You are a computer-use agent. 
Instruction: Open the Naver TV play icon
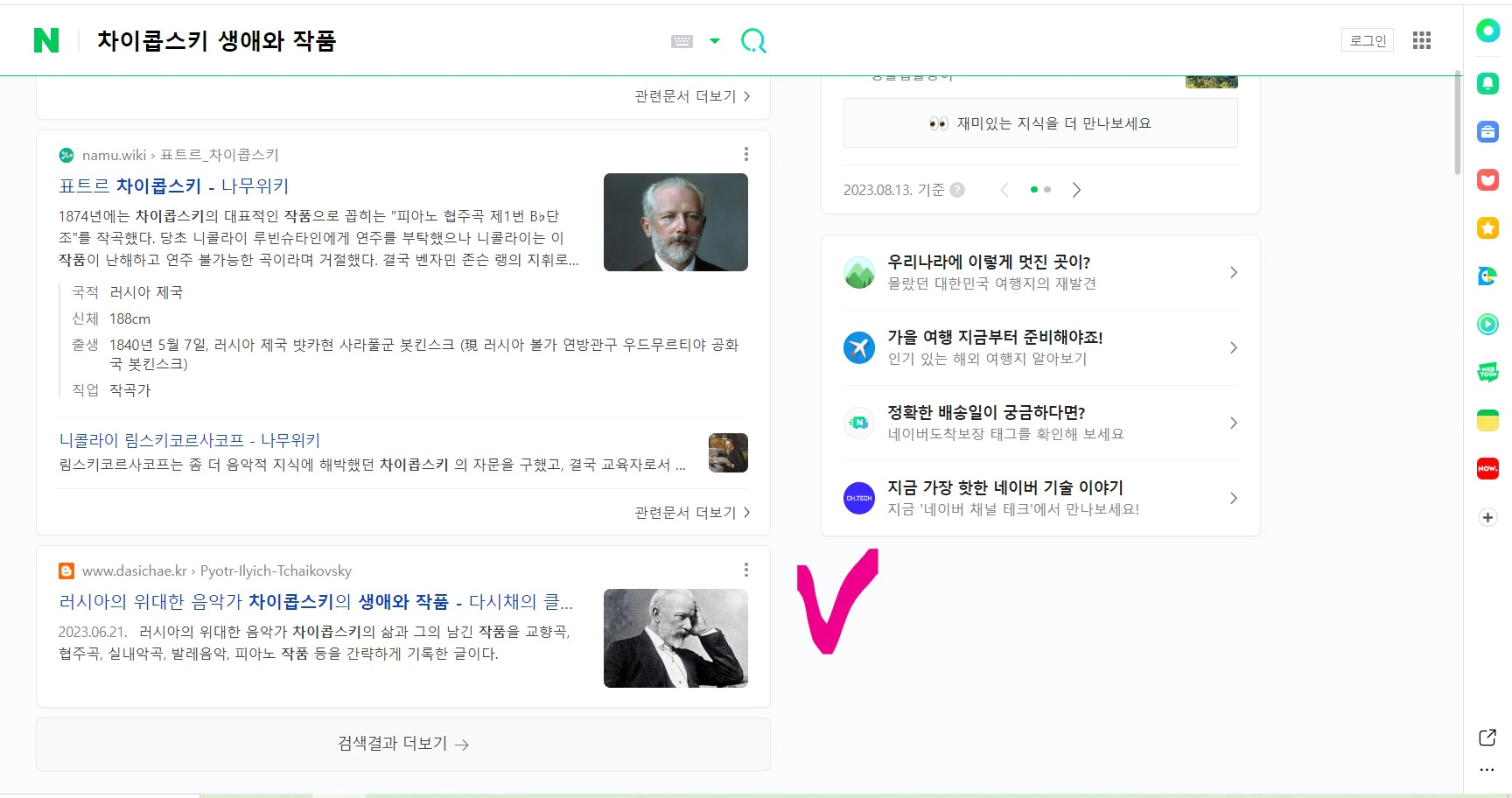1487,324
